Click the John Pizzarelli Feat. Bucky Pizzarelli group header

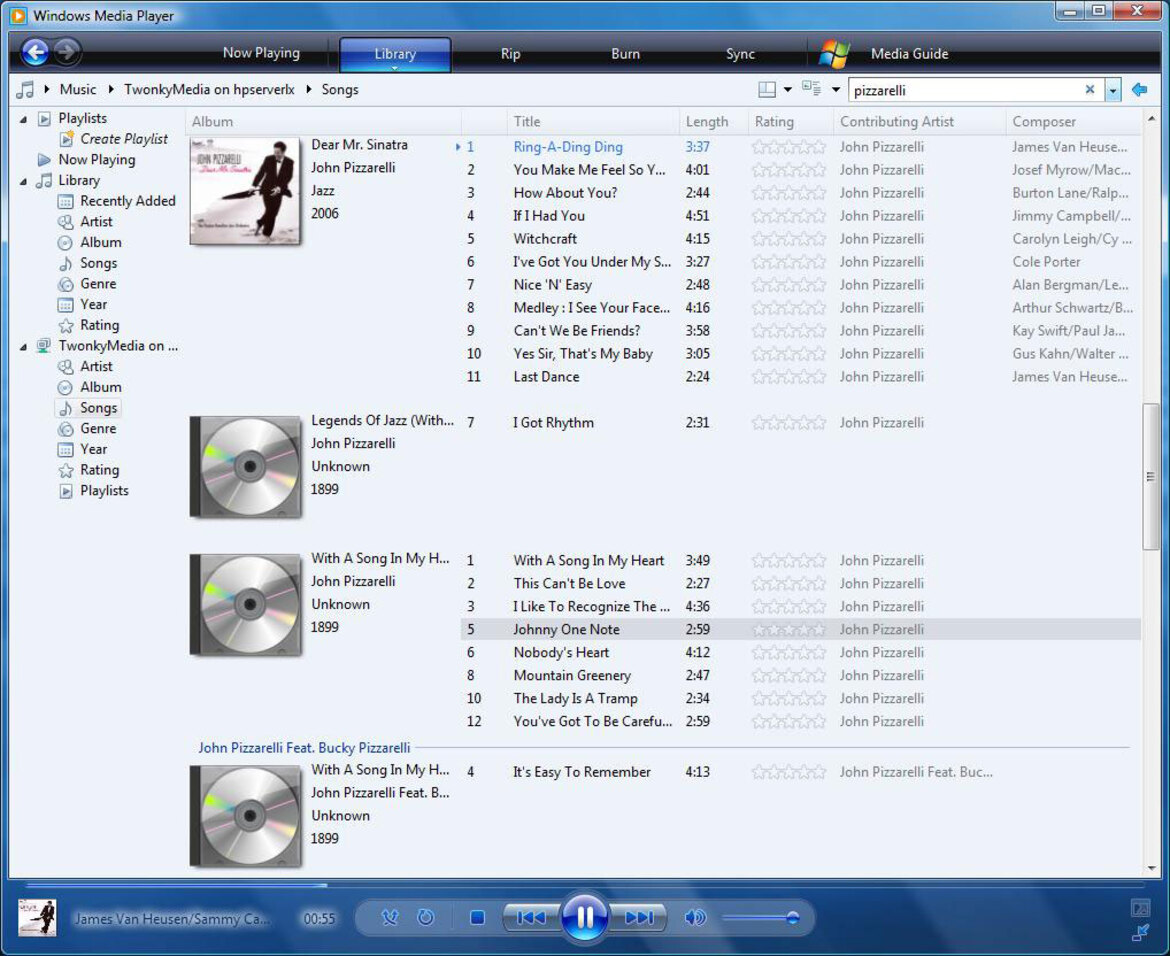coord(304,748)
